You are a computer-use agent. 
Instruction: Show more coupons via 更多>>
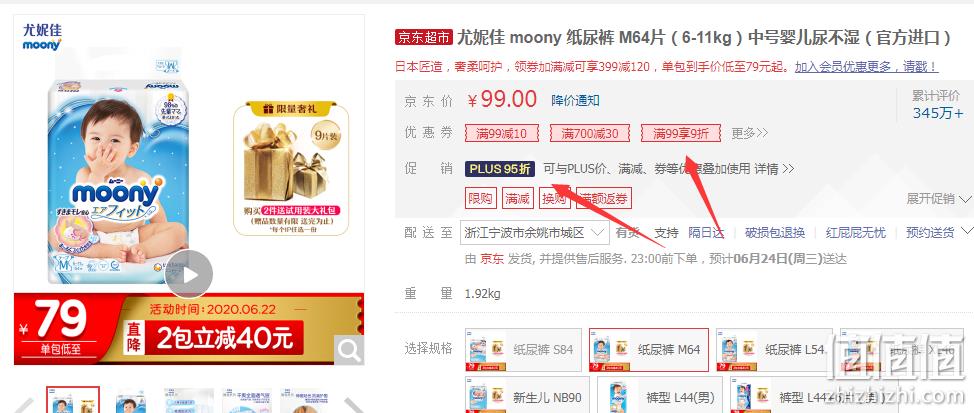point(749,133)
